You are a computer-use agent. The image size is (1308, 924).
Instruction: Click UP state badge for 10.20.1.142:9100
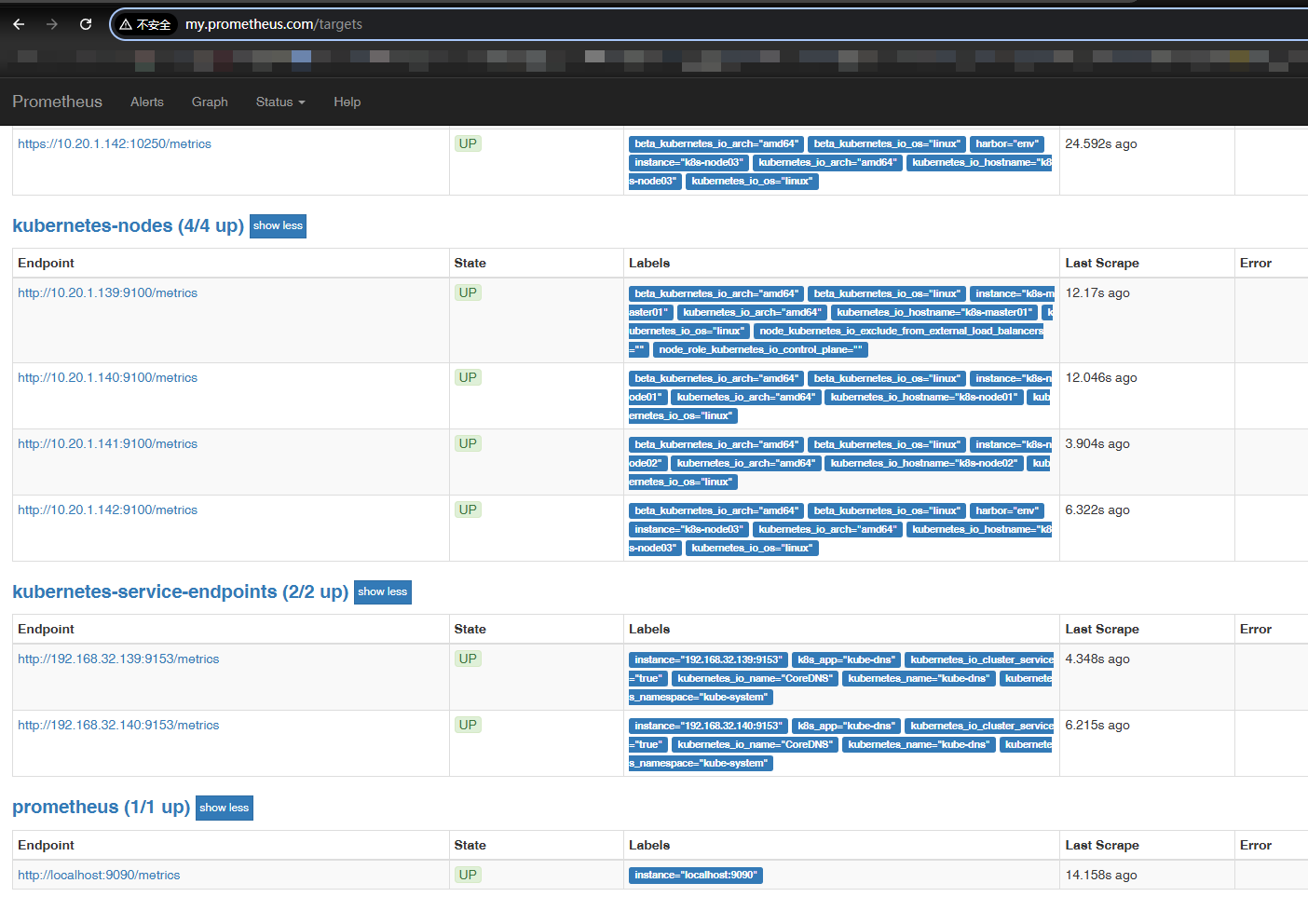[x=468, y=510]
